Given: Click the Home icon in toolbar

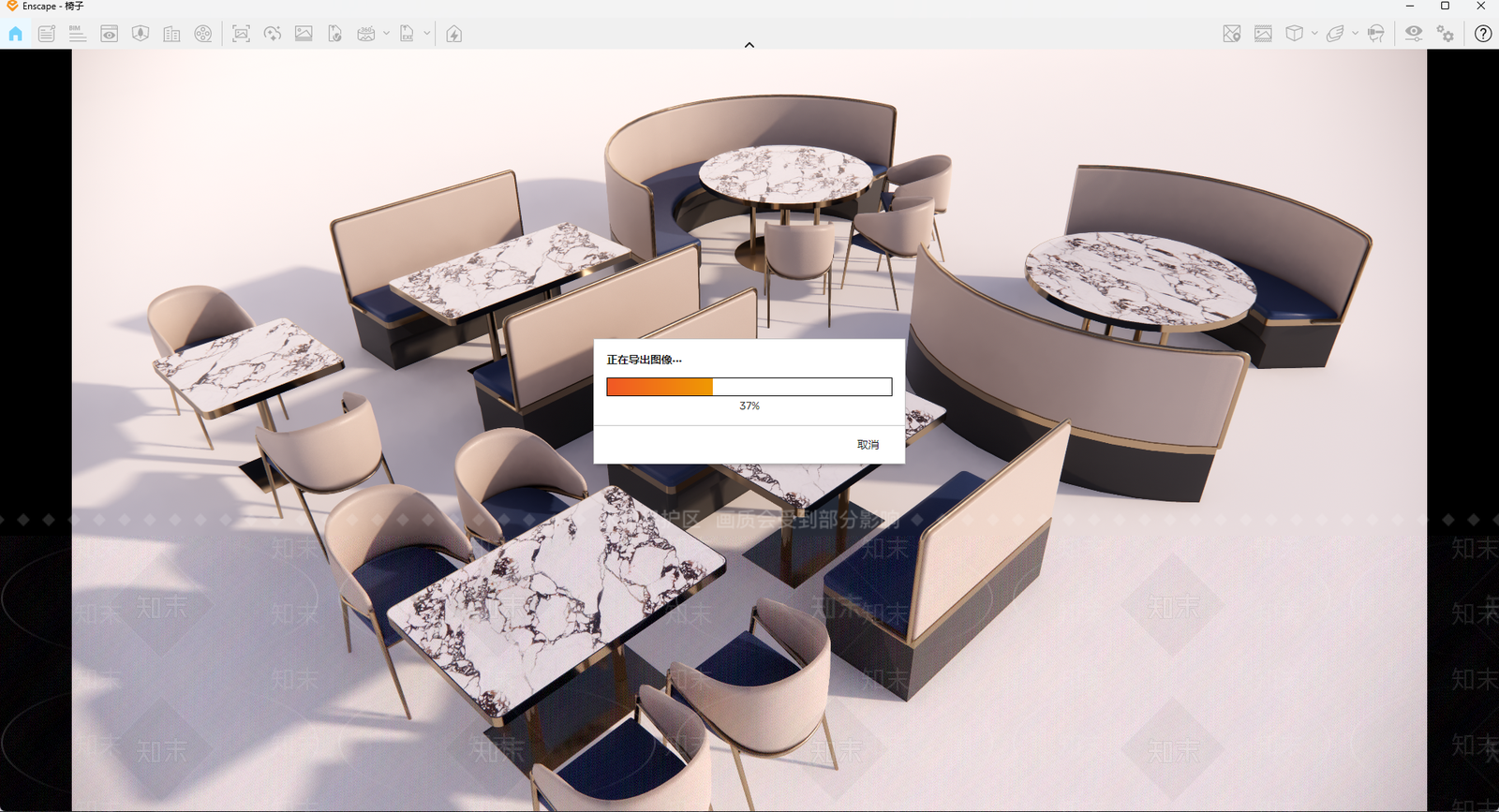Looking at the screenshot, I should 15,34.
